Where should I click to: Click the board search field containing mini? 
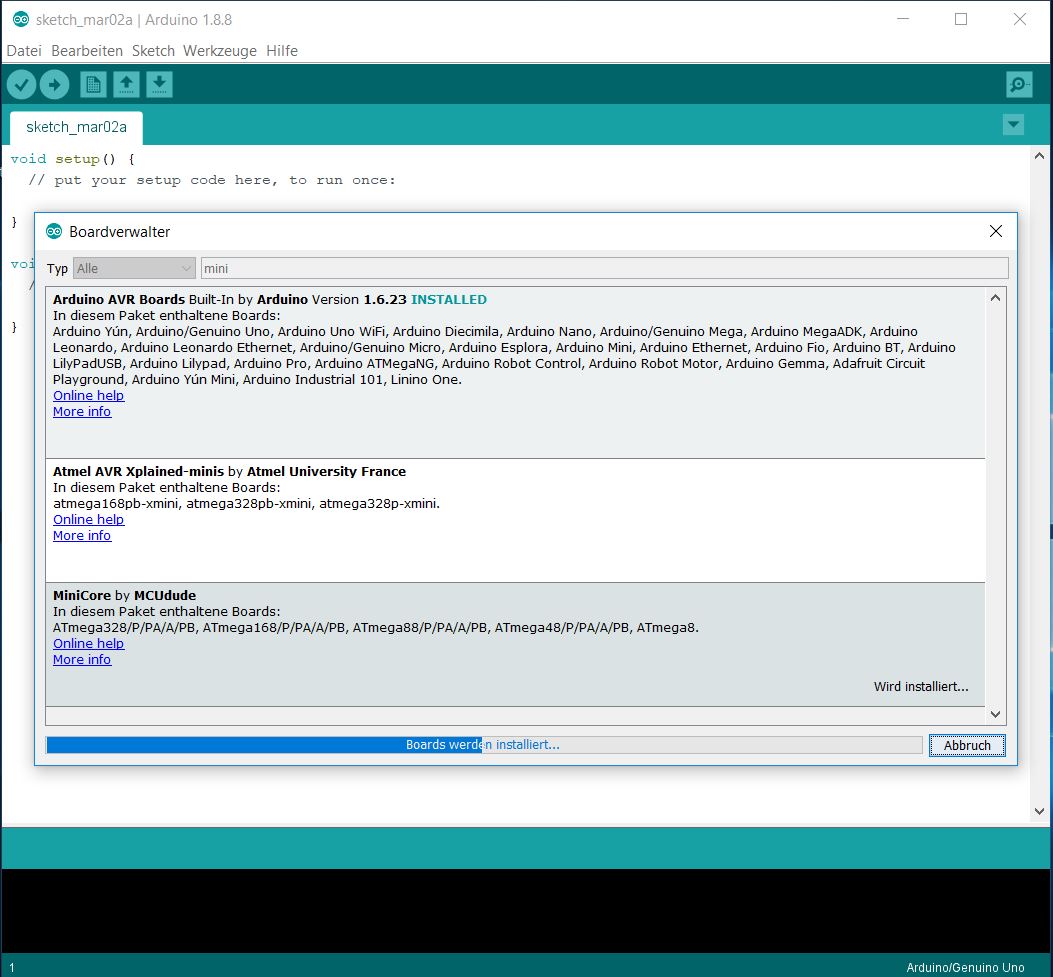(x=604, y=268)
